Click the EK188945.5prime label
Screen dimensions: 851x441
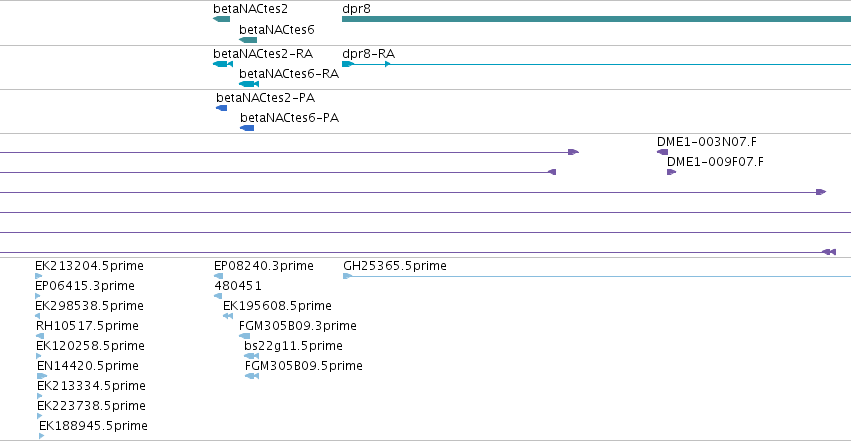(x=93, y=426)
